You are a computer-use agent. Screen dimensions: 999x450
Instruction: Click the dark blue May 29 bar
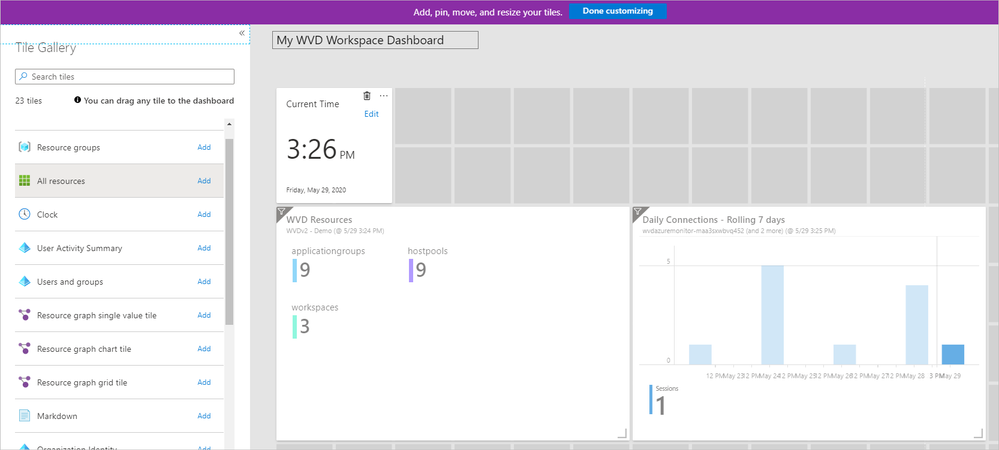click(952, 354)
